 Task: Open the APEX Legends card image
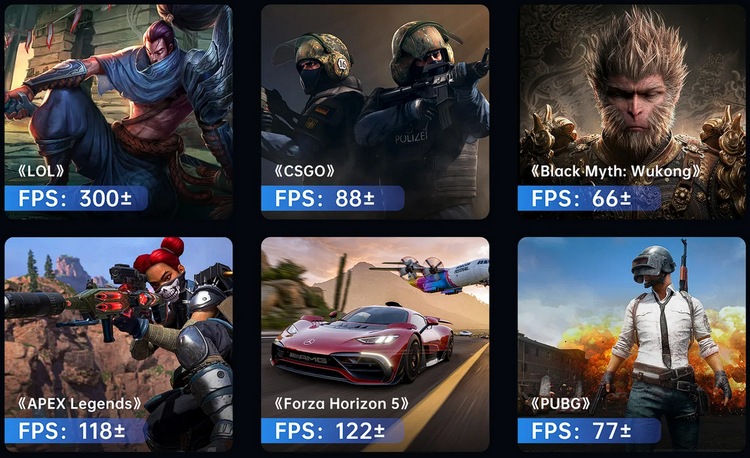(x=119, y=344)
